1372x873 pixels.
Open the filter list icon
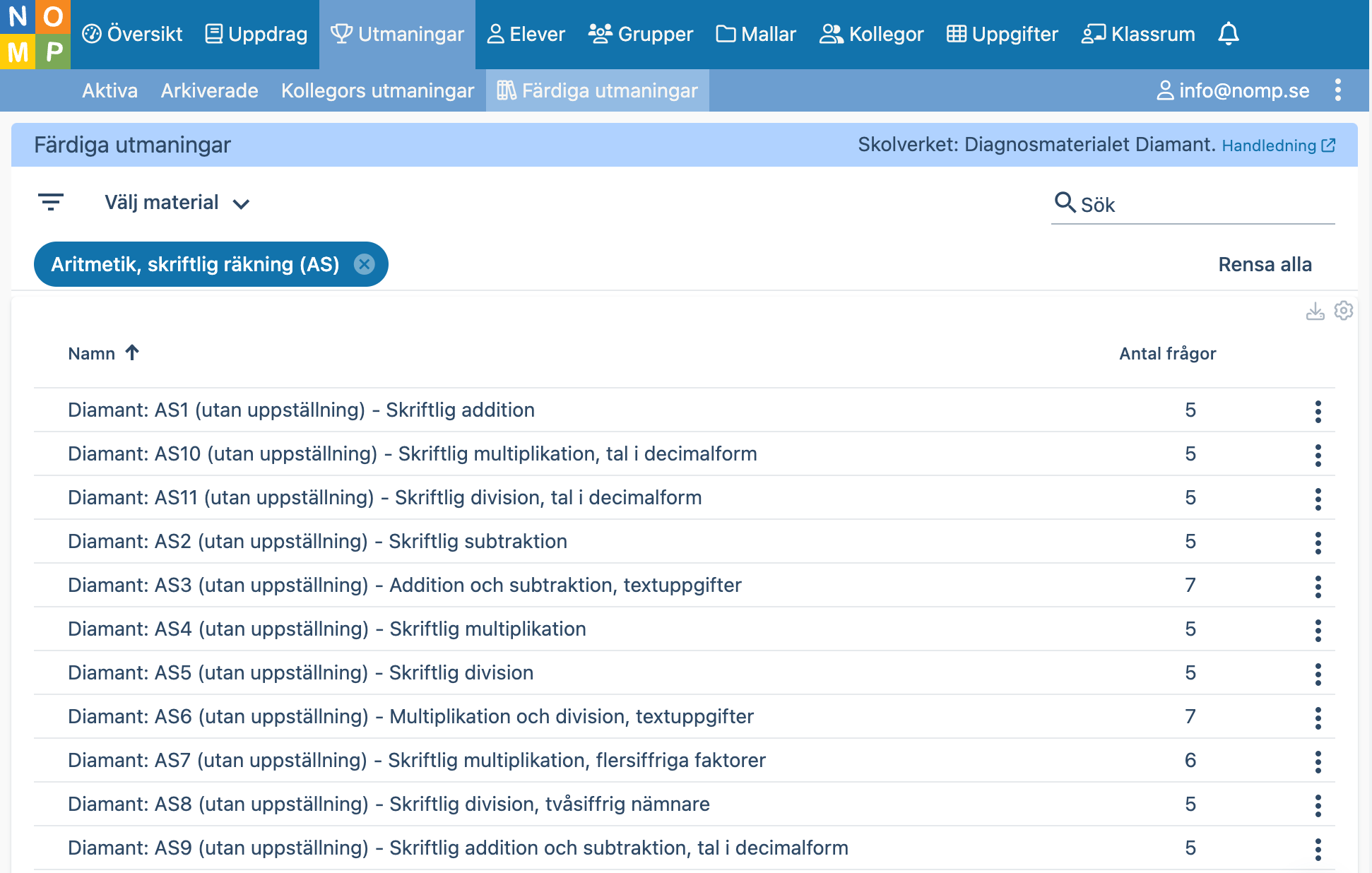point(51,203)
